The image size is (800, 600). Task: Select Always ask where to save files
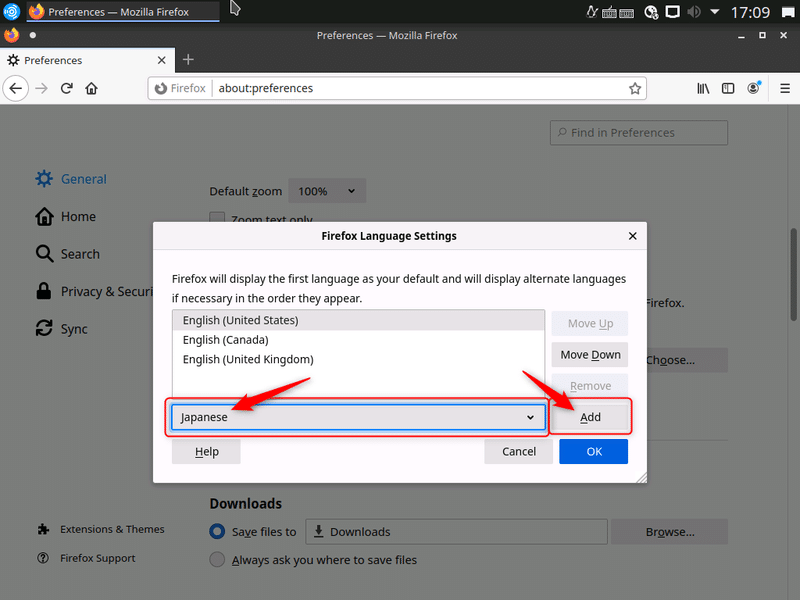pyautogui.click(x=217, y=559)
